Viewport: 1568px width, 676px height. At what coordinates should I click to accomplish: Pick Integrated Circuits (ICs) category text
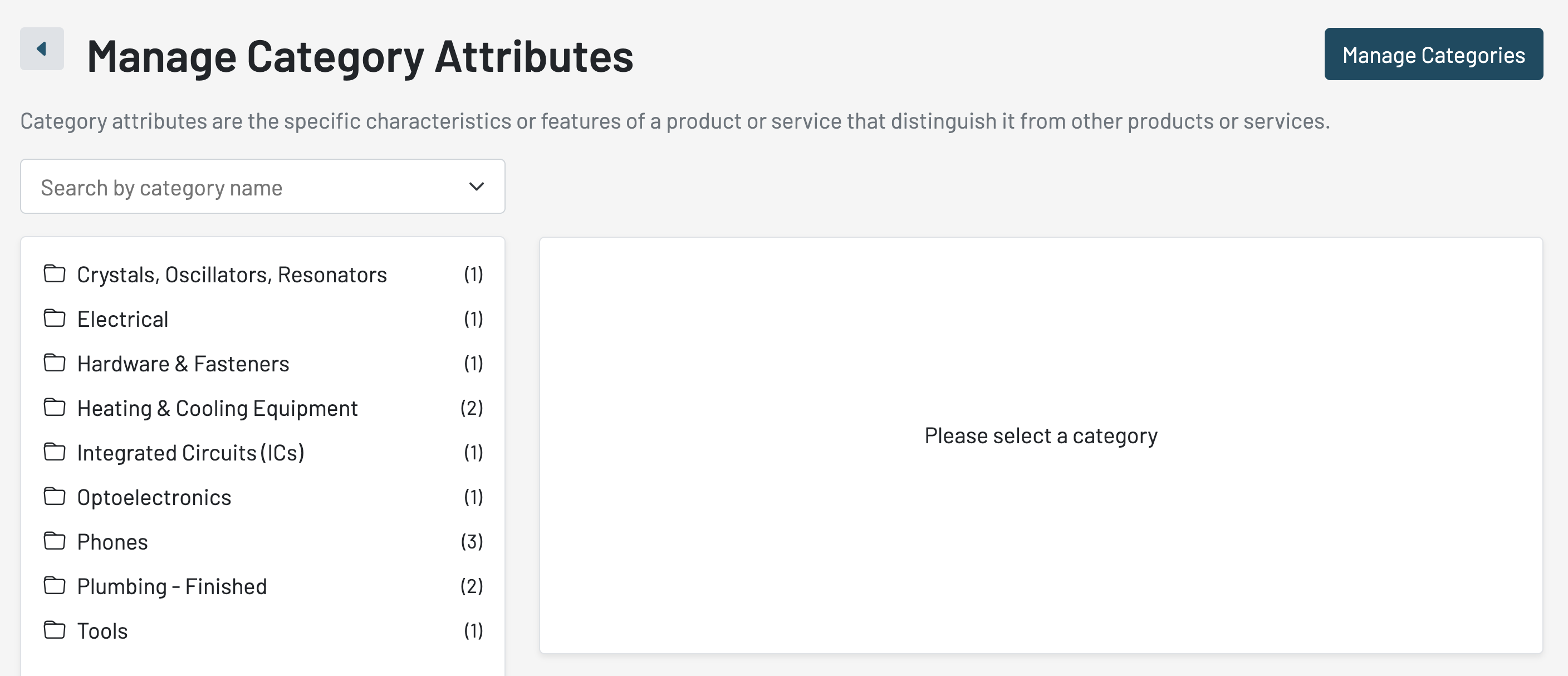click(x=190, y=453)
